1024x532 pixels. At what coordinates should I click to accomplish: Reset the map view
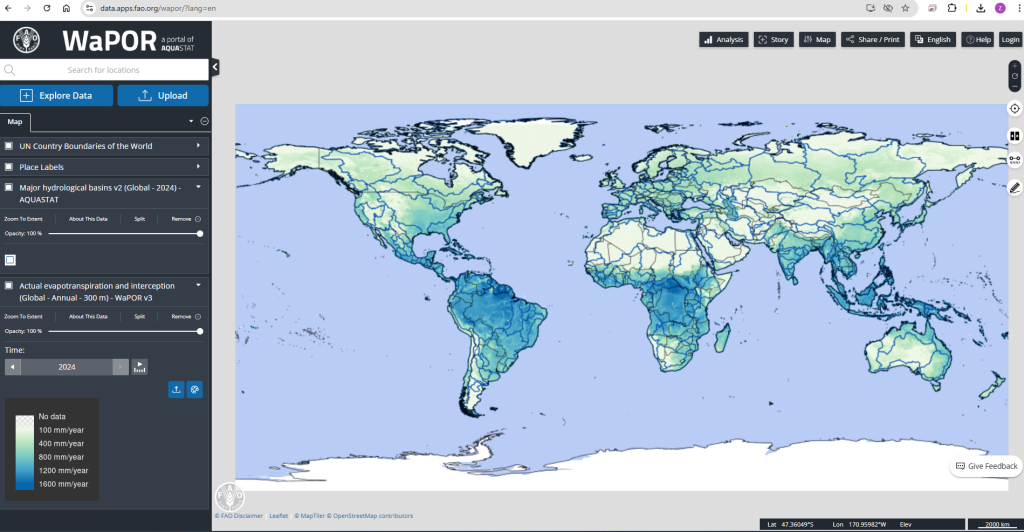(1014, 76)
